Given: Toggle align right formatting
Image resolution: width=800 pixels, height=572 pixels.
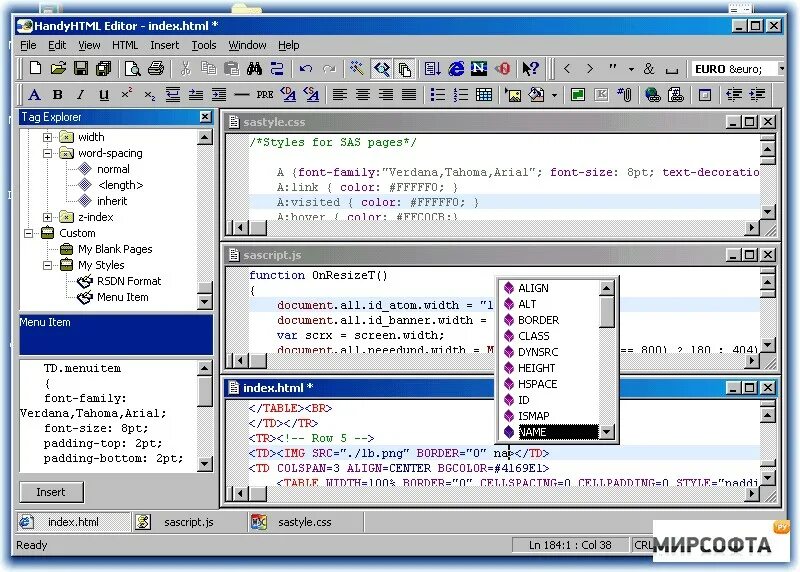Looking at the screenshot, I should [x=386, y=94].
